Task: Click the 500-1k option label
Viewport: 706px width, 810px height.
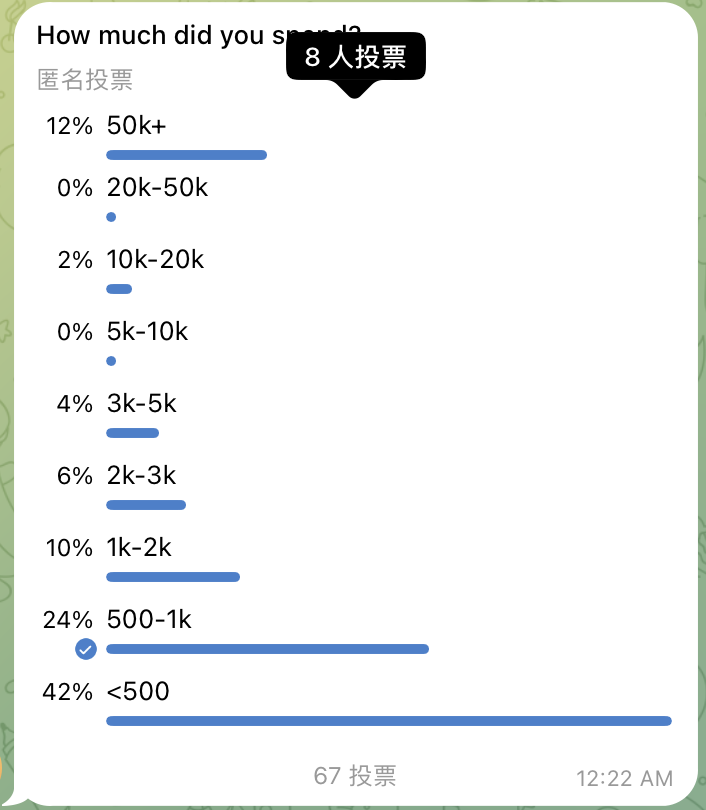Action: (x=149, y=620)
